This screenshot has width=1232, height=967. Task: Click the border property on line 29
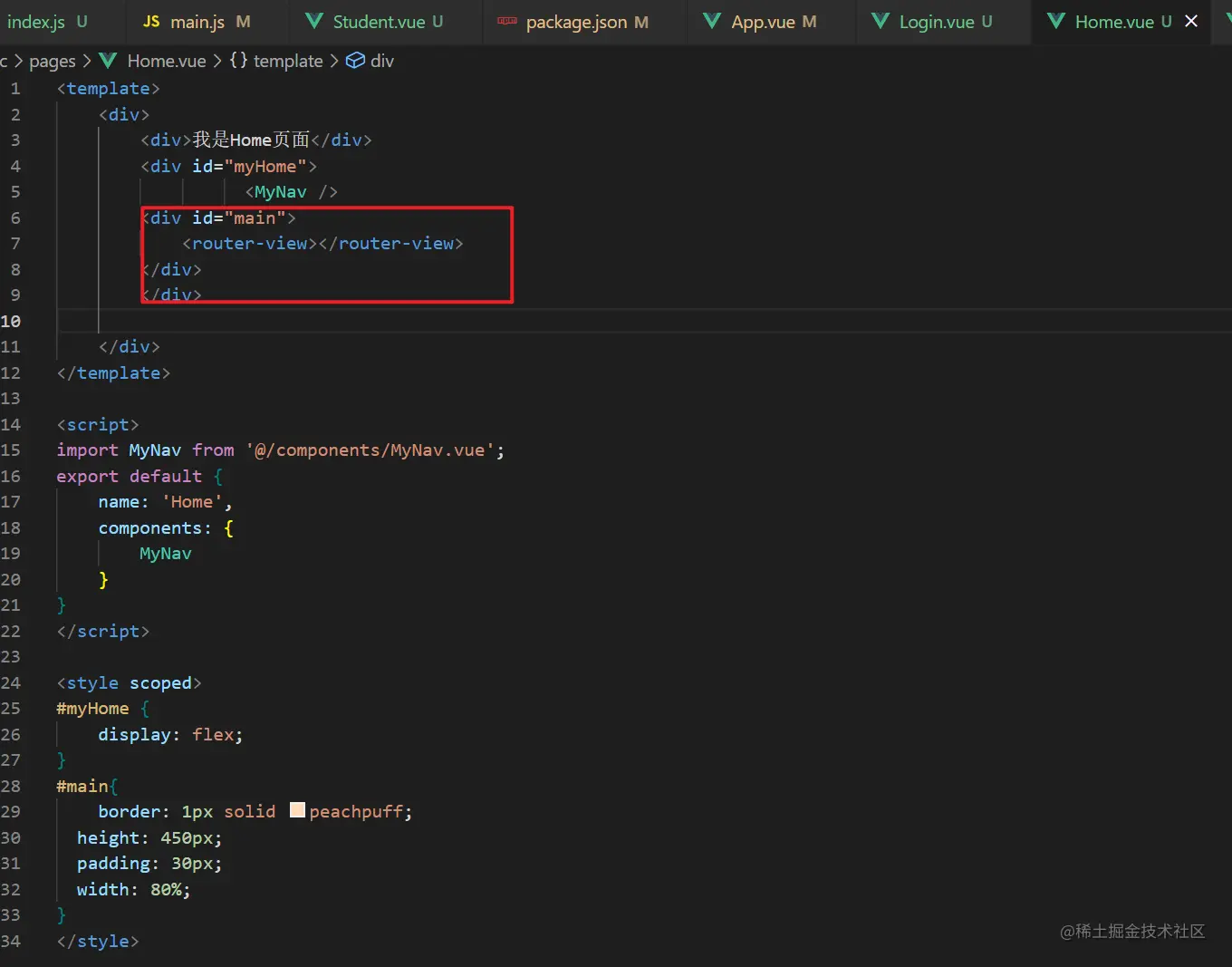point(130,811)
